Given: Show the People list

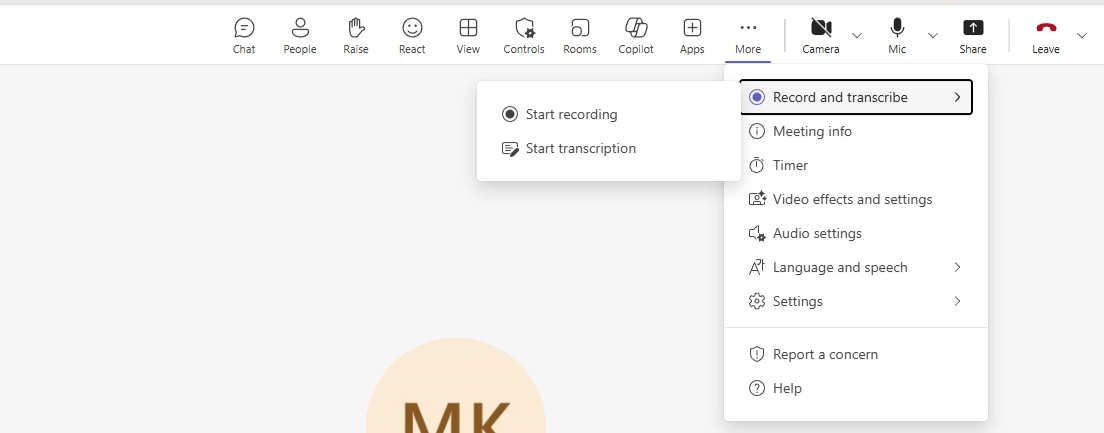Looking at the screenshot, I should point(300,36).
